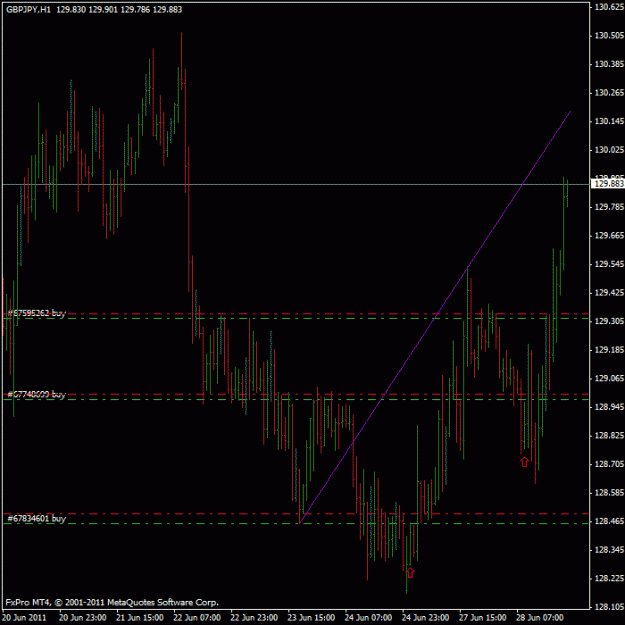Viewport: 625px width, 625px height.
Task: Select the #67595262 buy order label
Action: [36, 313]
